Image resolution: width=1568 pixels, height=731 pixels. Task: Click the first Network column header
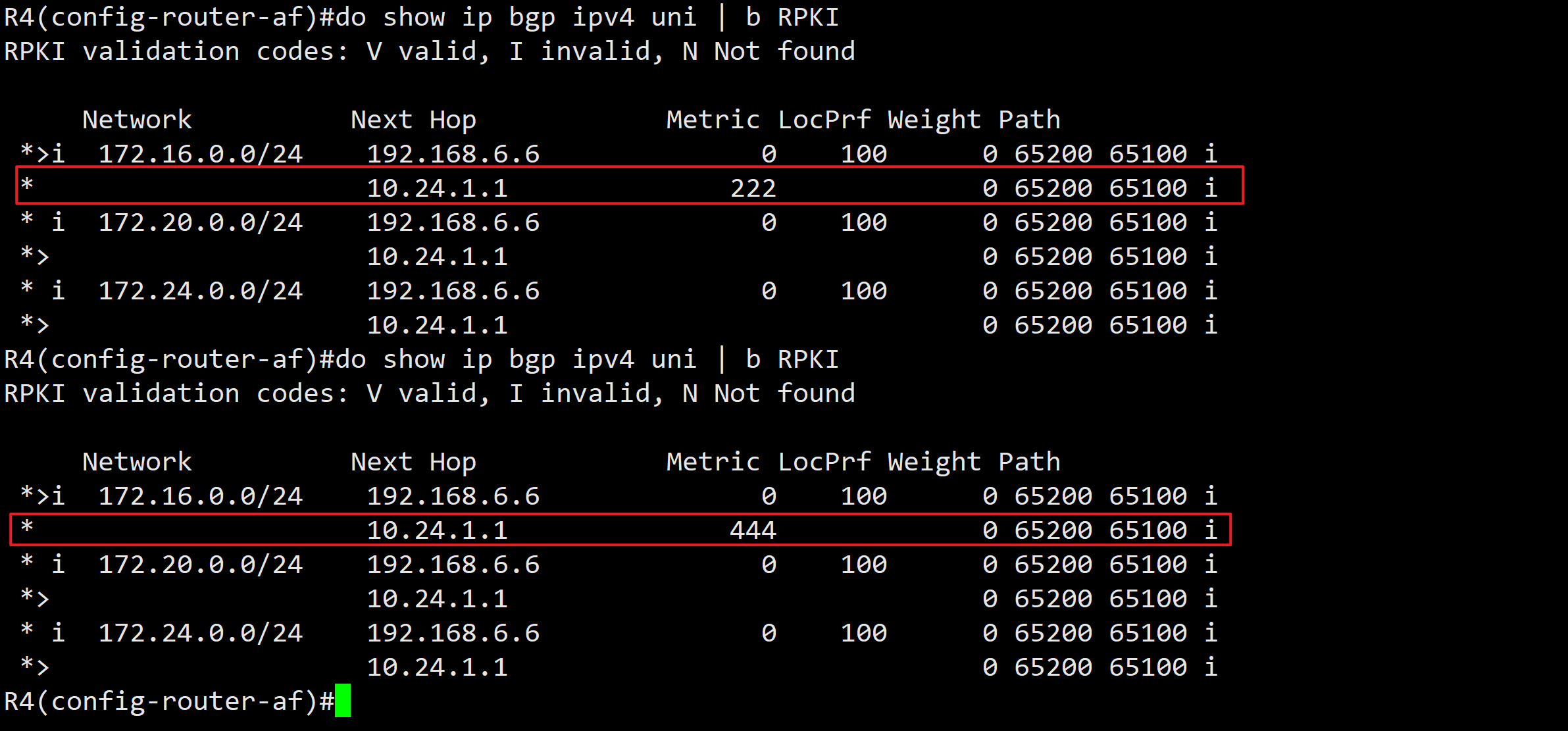137,120
